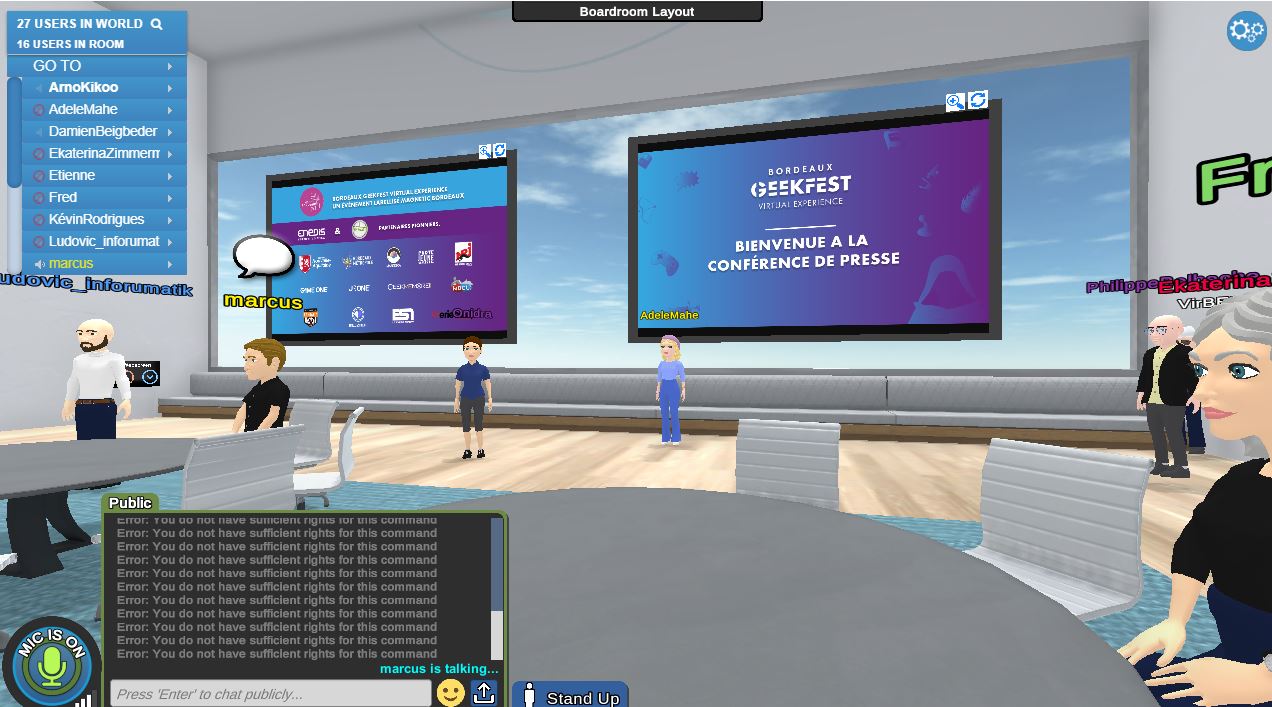Expand options arrow for AdeleMahe
This screenshot has width=1272, height=707.
tap(170, 110)
